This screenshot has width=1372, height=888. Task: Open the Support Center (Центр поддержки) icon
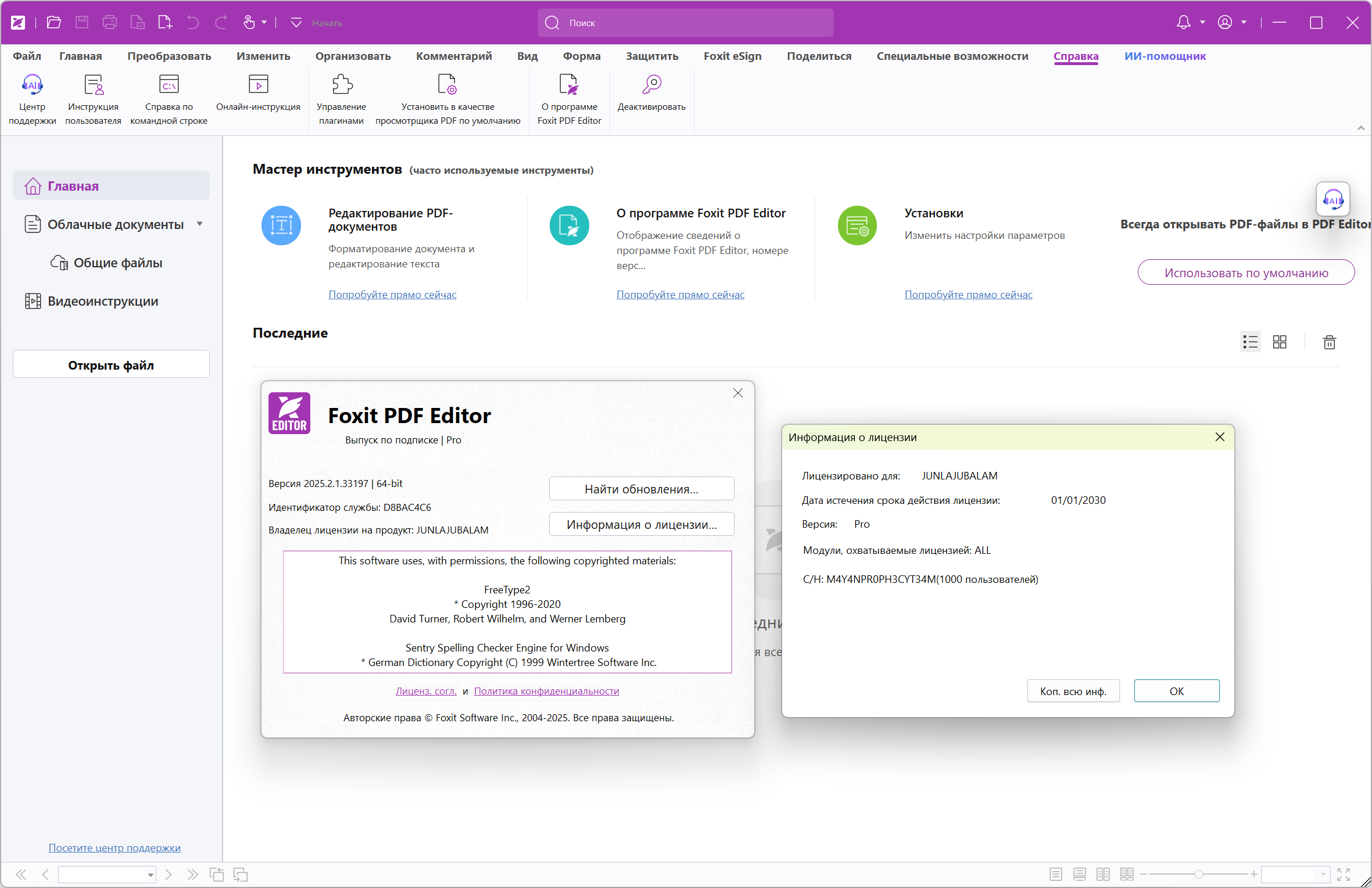pos(32,85)
